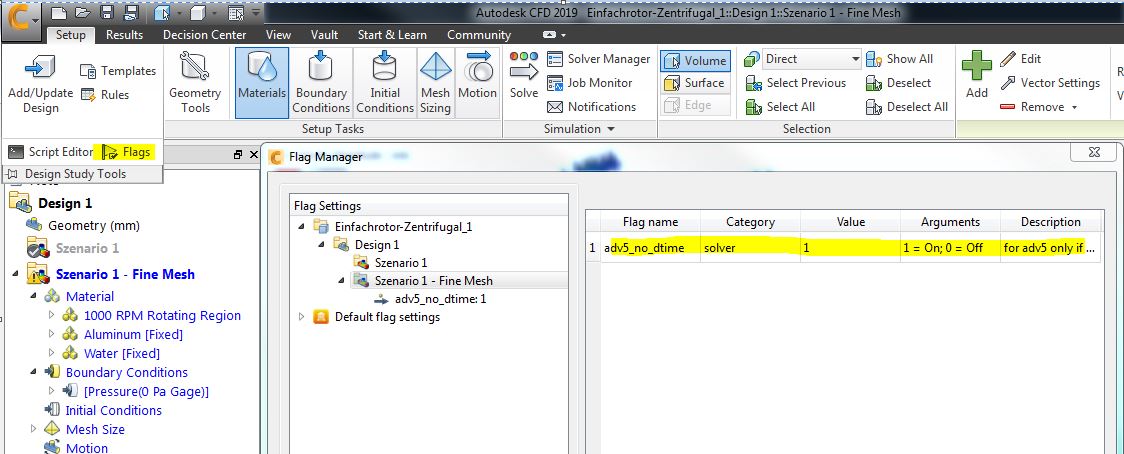Image resolution: width=1124 pixels, height=454 pixels.
Task: Select Geometry (mm) in the tree
Action: tap(93, 225)
